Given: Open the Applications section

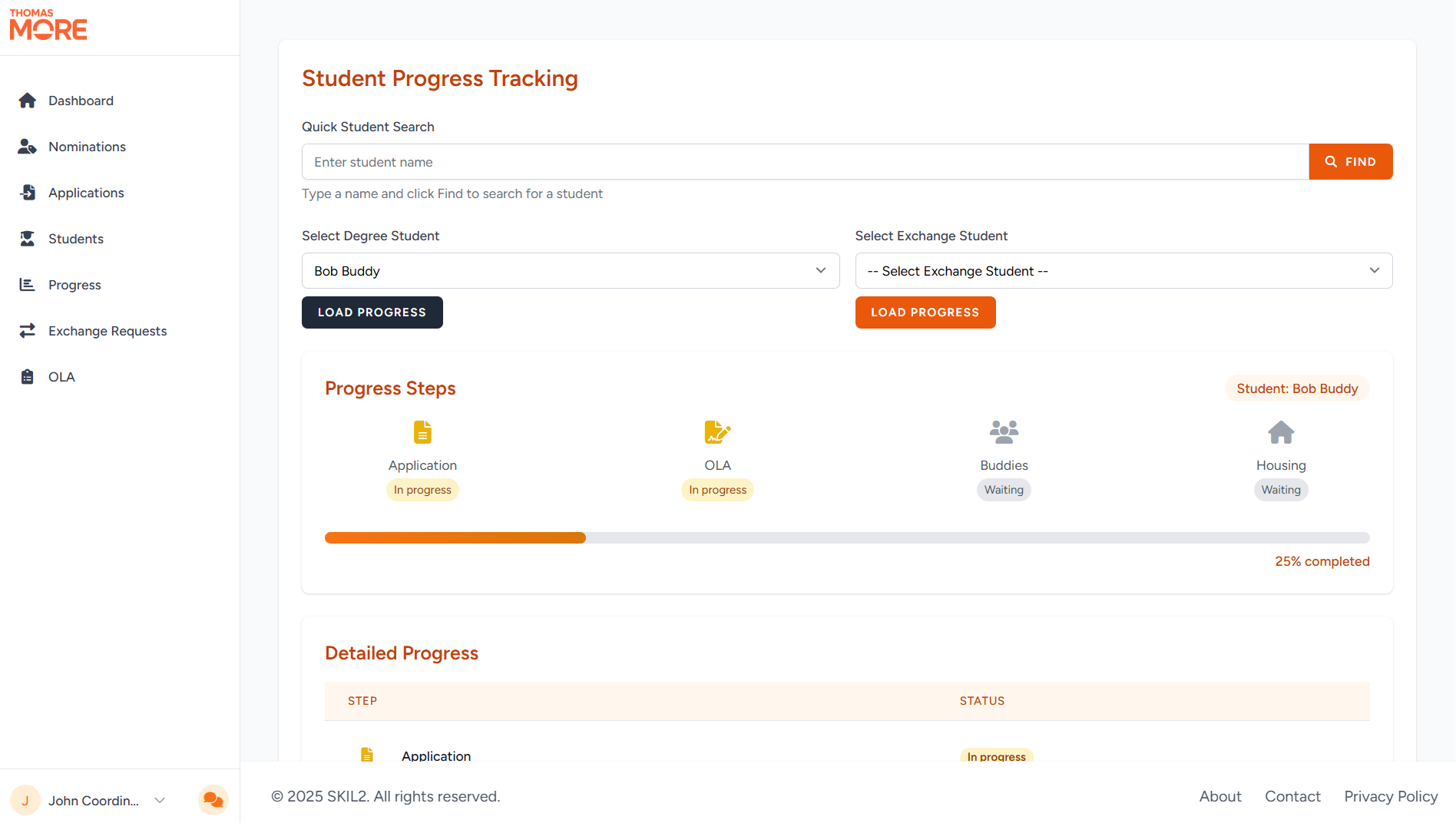Looking at the screenshot, I should 27,193.
